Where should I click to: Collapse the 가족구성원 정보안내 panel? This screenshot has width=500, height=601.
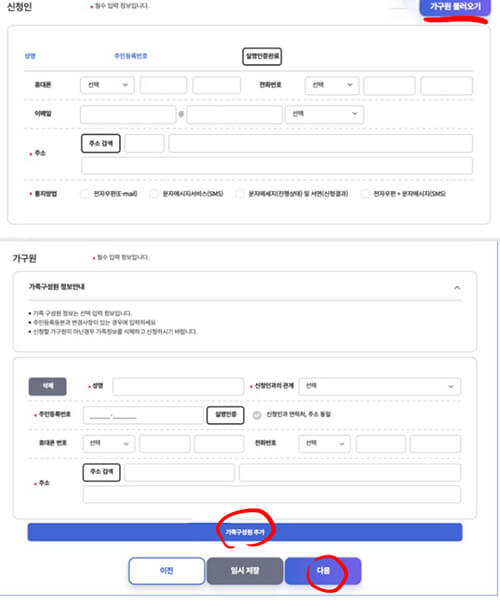[x=457, y=287]
